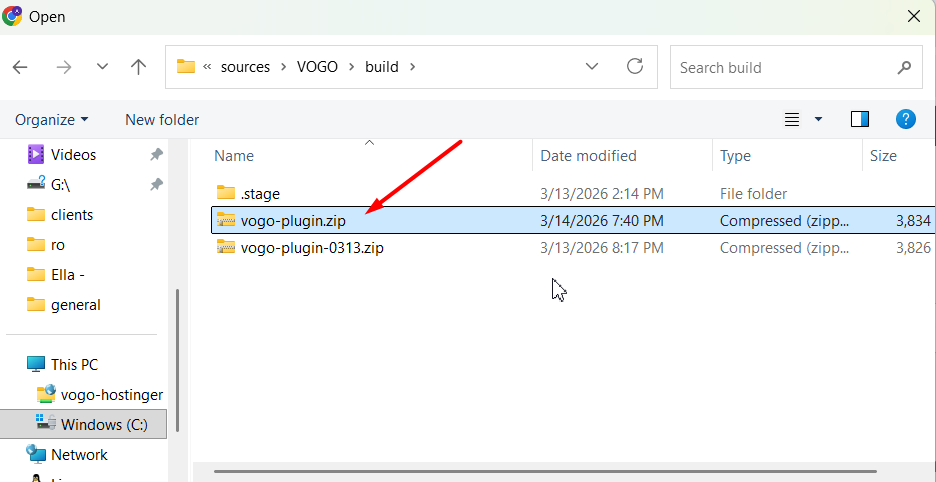Unpin Videos using its pin icon
Viewport: 936px width, 482px height.
[x=156, y=155]
